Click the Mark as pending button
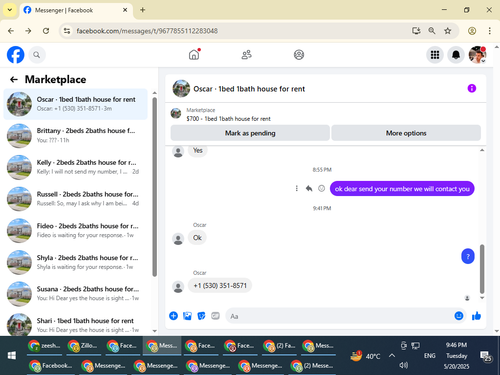The width and height of the screenshot is (500, 375). point(250,133)
